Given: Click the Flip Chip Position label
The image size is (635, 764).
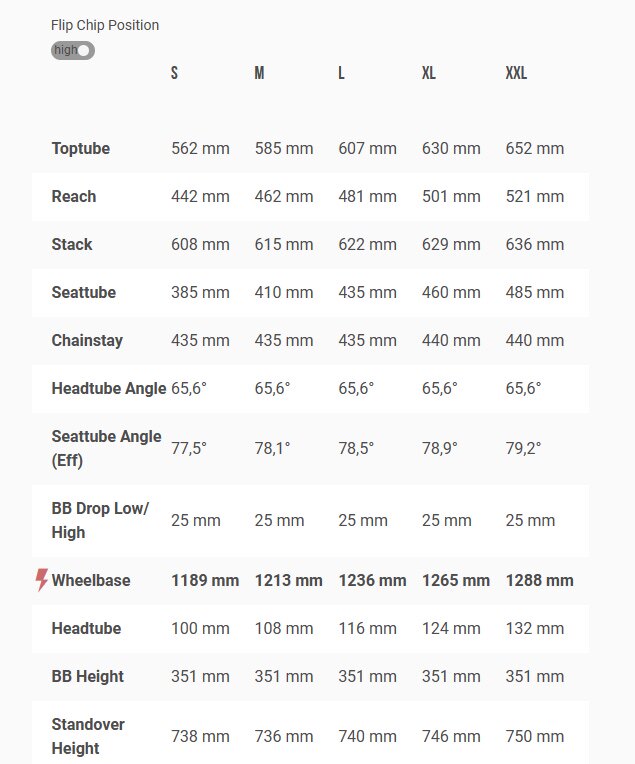Looking at the screenshot, I should [x=105, y=25].
